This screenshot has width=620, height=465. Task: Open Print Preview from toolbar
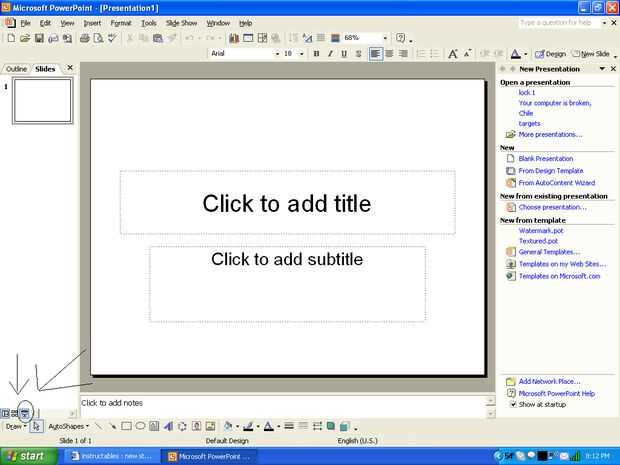coord(98,38)
